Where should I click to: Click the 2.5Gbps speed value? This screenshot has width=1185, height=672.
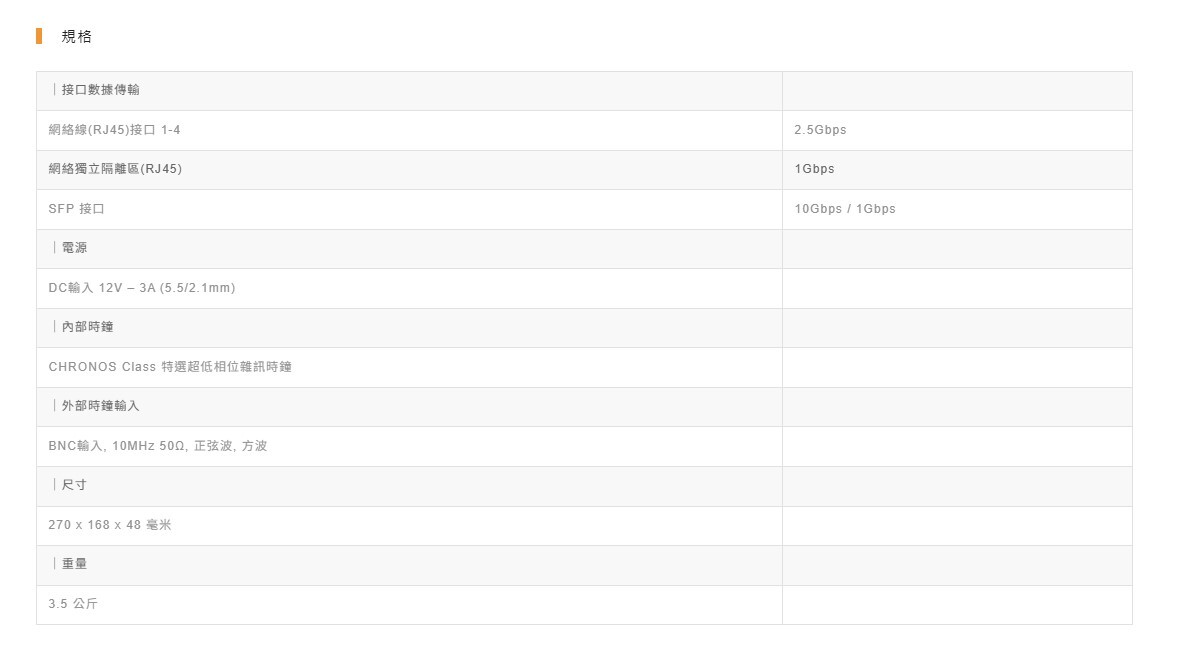pos(820,130)
